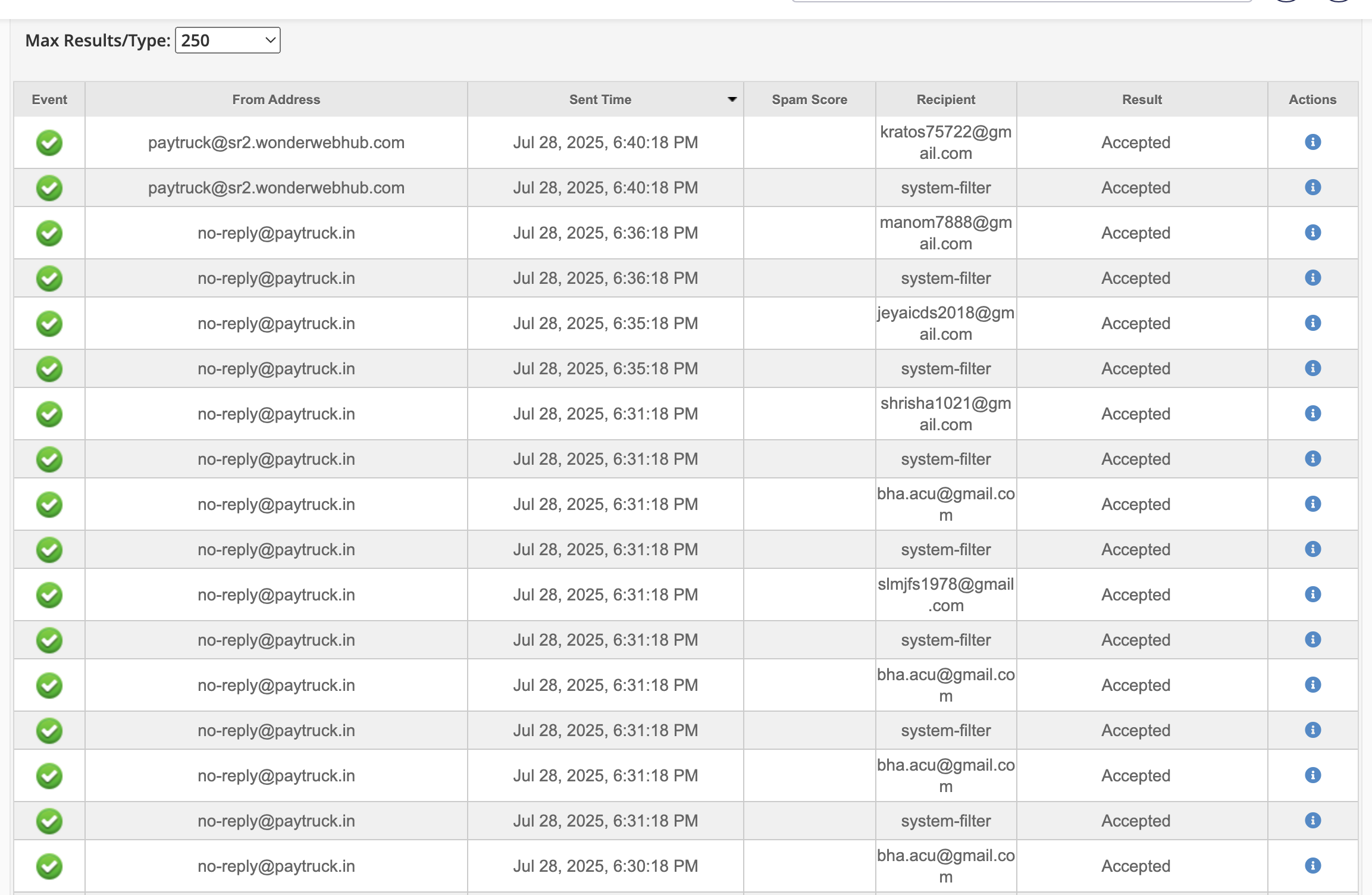Sort by From Address column header
This screenshot has height=895, width=1372.
point(276,99)
